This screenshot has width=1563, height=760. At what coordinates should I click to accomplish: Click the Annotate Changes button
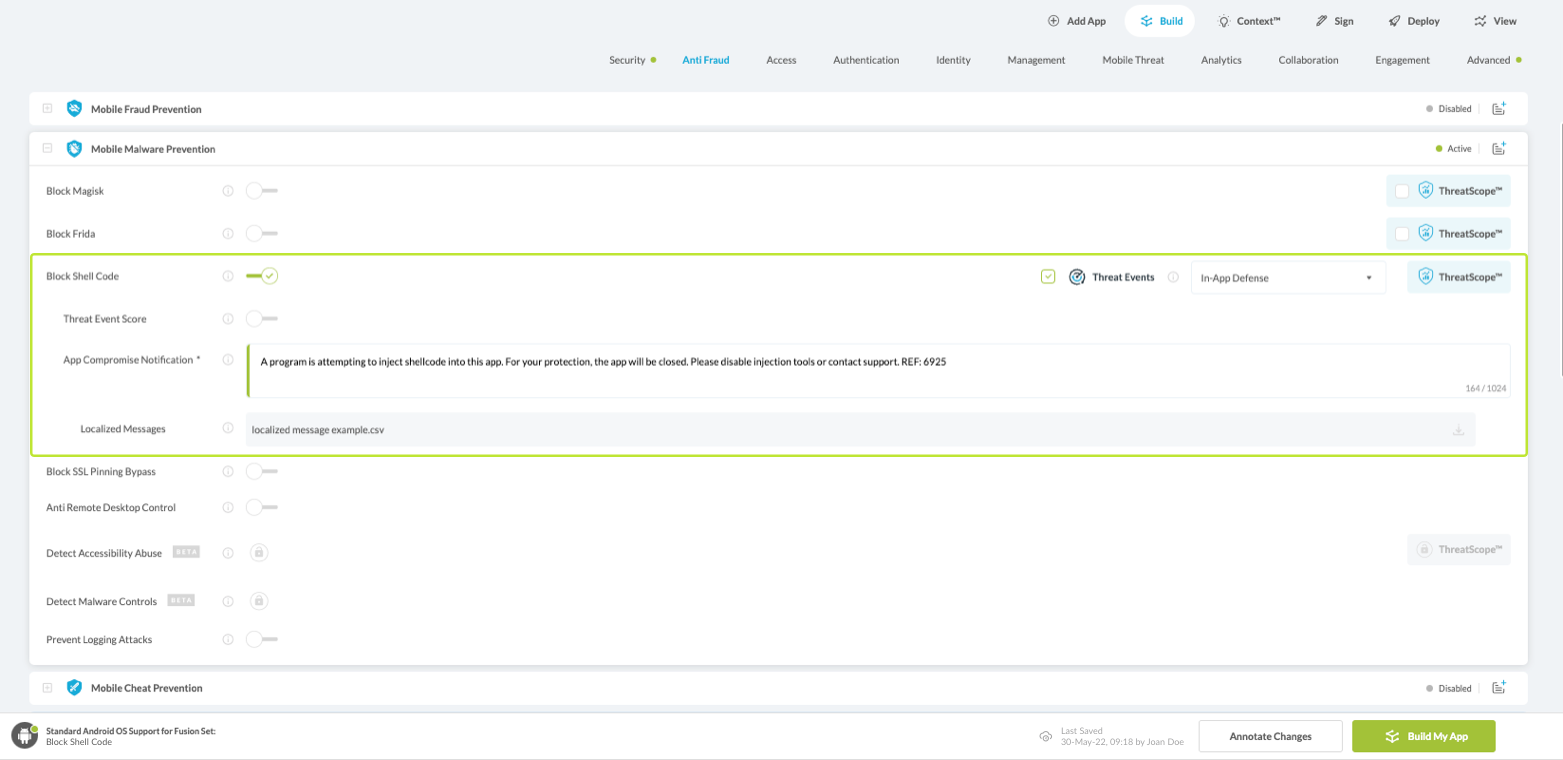click(1270, 736)
